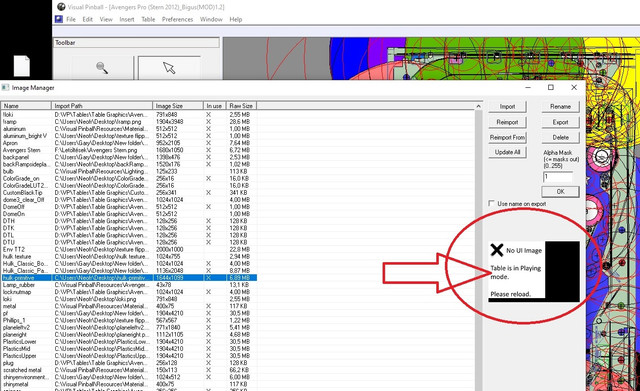The width and height of the screenshot is (640, 391).
Task: Select the ColorGrade_on image row
Action: [x=129, y=178]
